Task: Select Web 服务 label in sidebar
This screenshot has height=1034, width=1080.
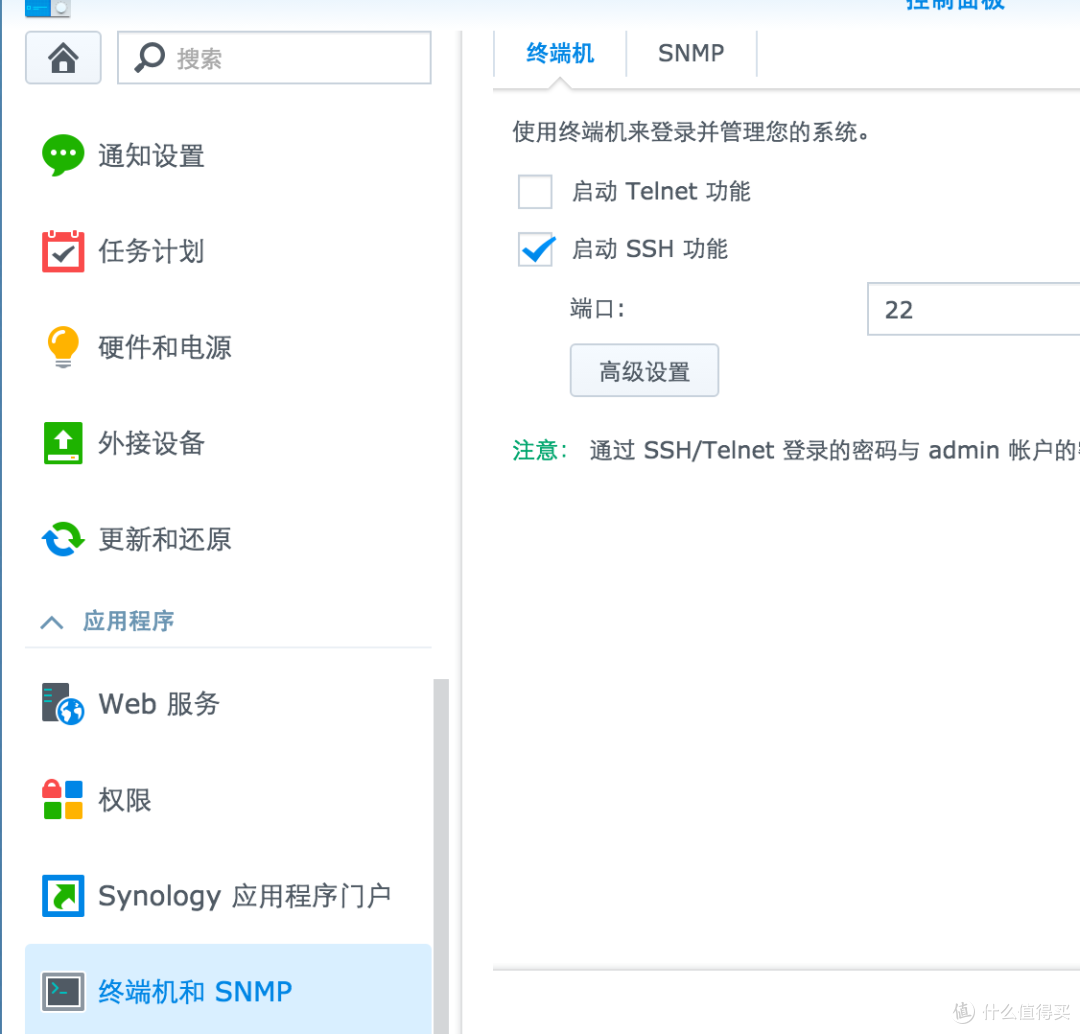Action: (159, 704)
